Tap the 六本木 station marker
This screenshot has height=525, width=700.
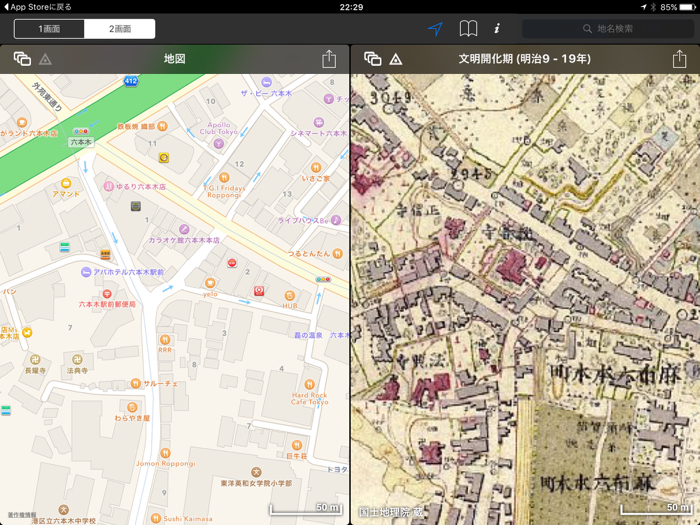(81, 132)
